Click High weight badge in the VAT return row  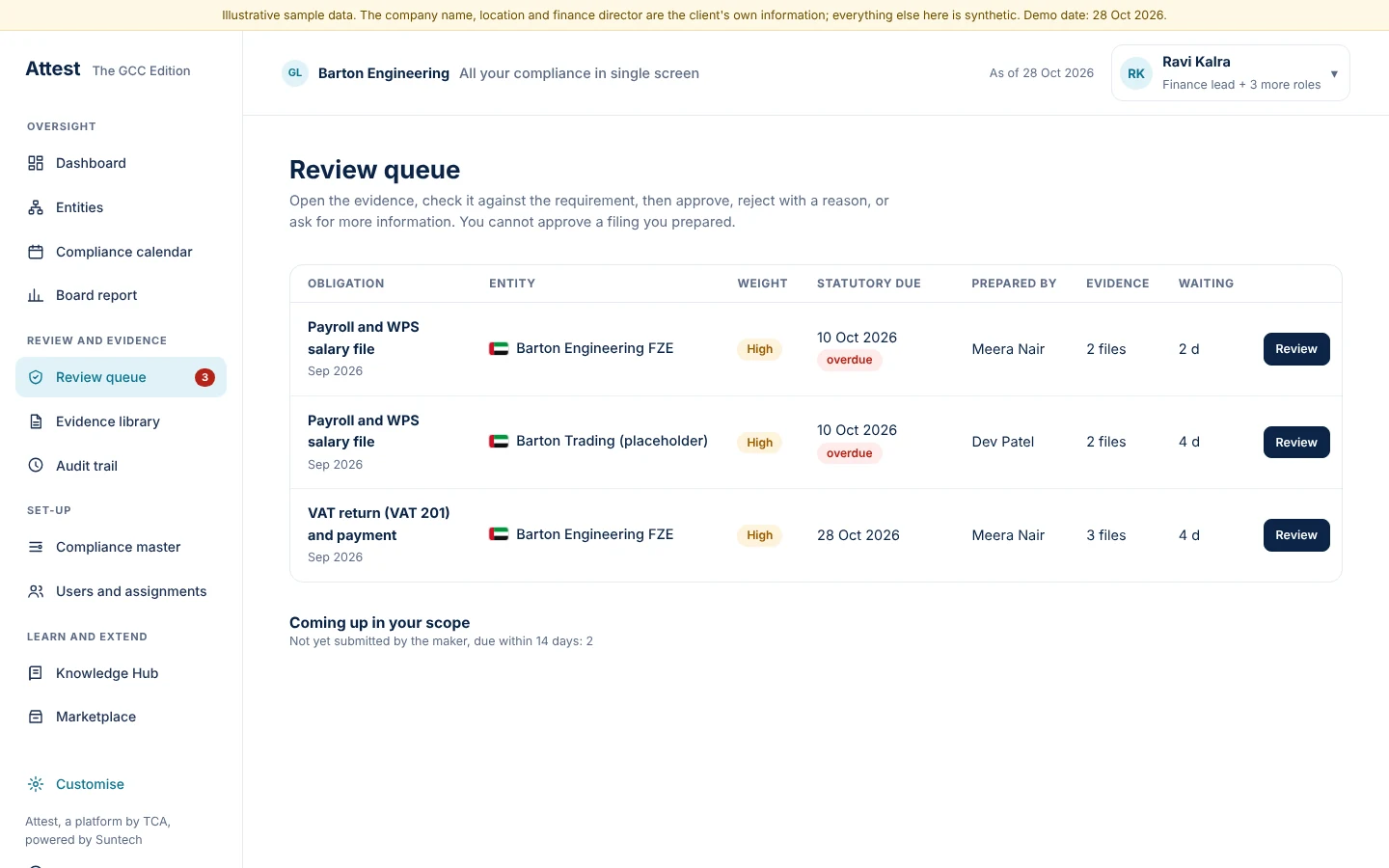(x=760, y=535)
